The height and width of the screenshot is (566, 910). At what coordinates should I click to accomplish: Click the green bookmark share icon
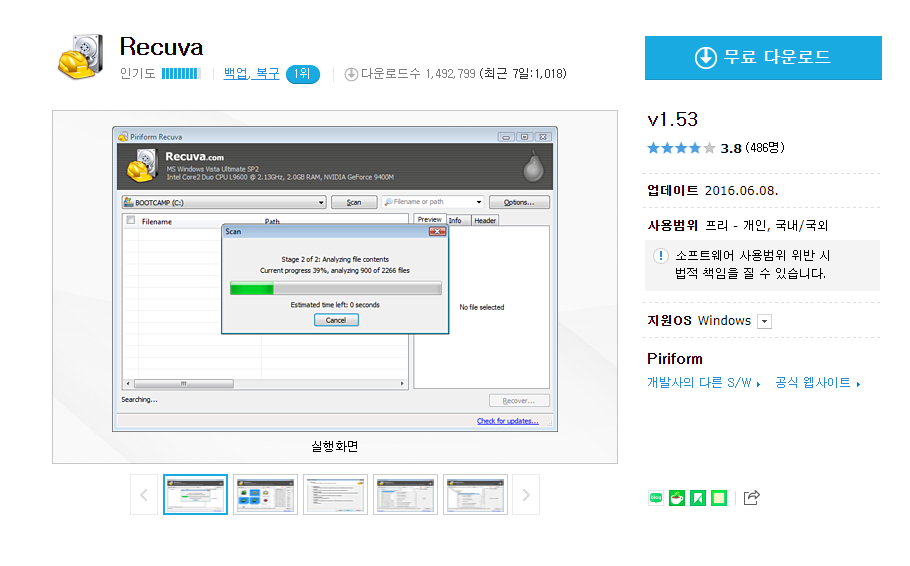pyautogui.click(x=698, y=497)
